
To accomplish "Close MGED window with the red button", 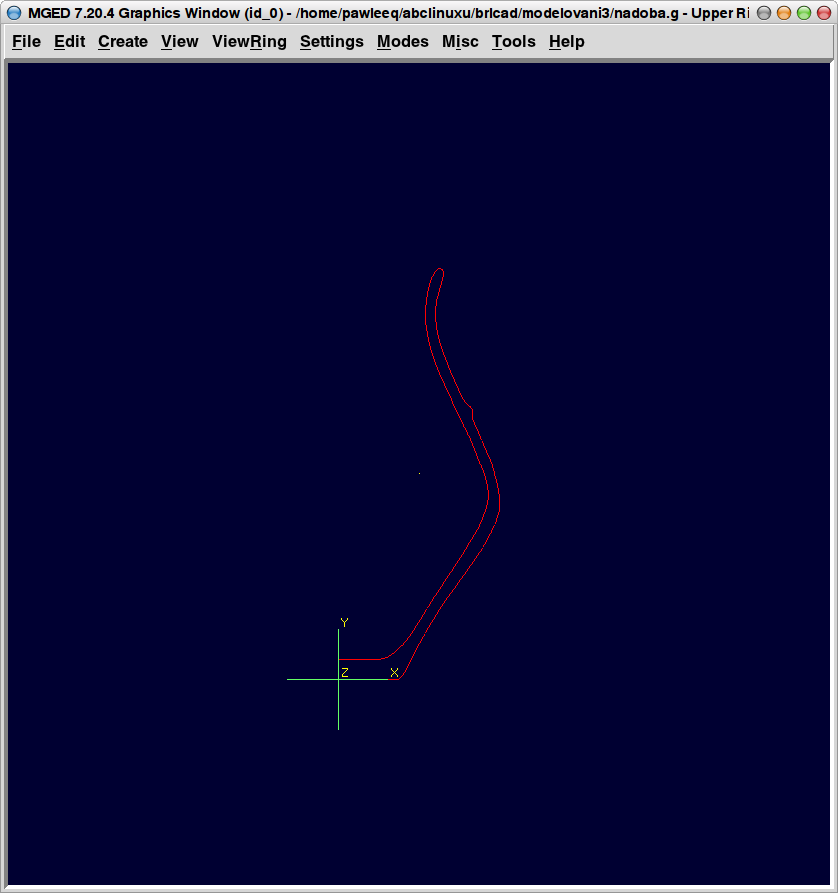I will click(x=823, y=13).
